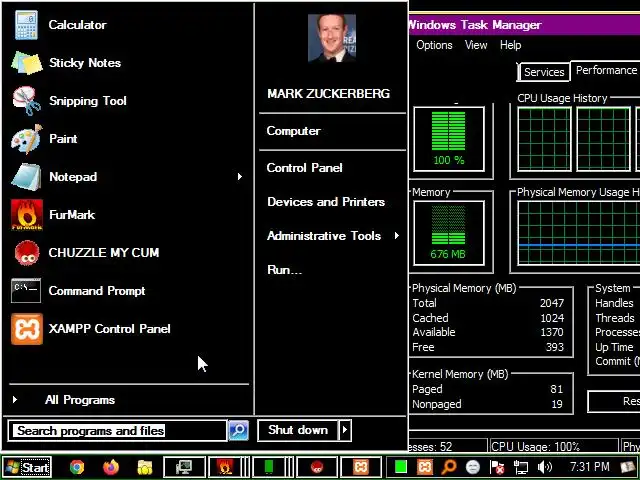Screen dimensions: 640x480
Task: Expand the Administrative Tools submenu arrow
Action: pos(396,236)
